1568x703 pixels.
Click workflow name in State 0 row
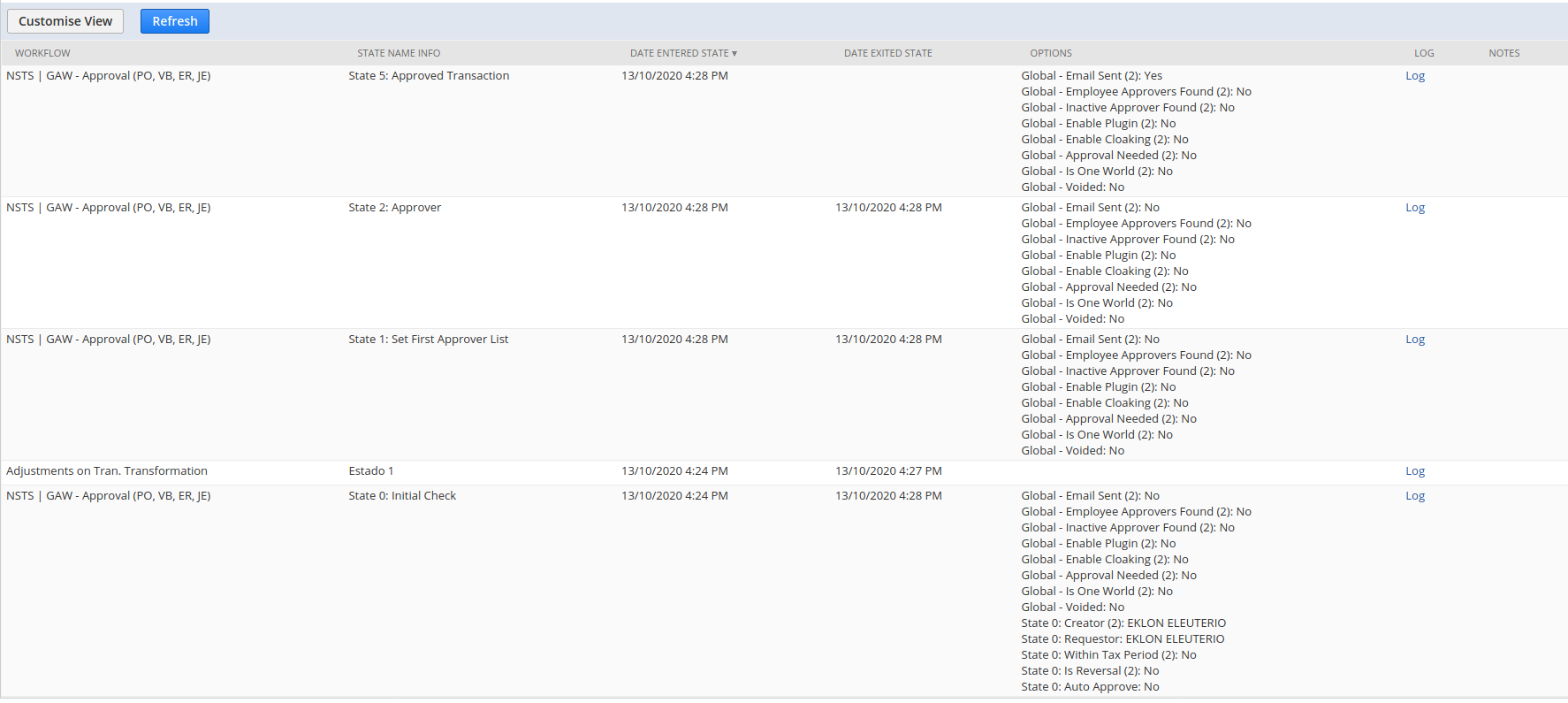109,496
